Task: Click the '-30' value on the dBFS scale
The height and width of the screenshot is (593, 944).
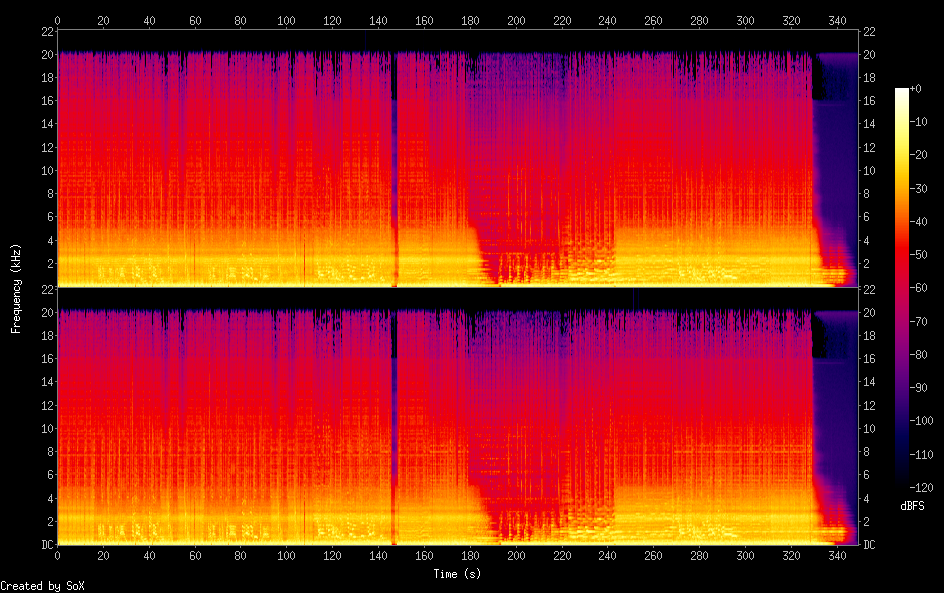Action: (919, 188)
